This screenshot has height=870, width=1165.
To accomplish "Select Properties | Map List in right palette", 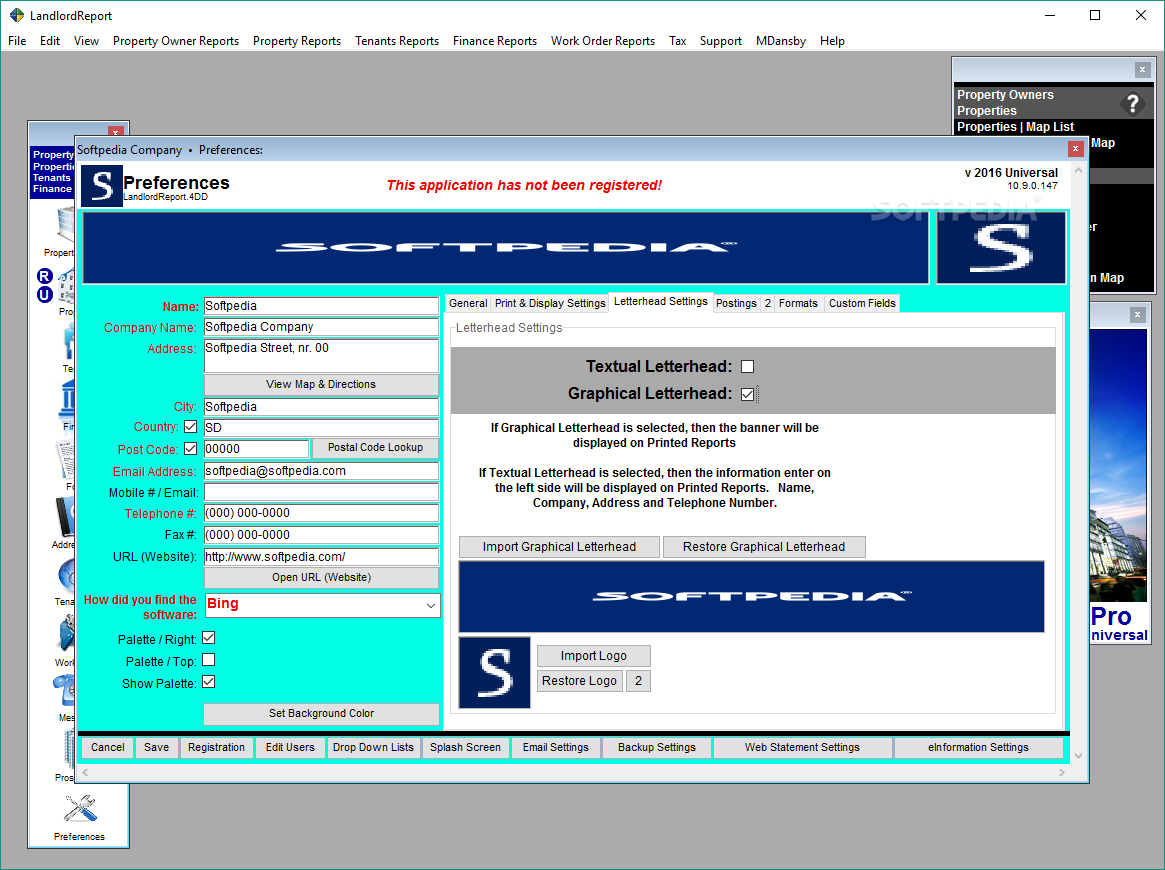I will 1015,127.
